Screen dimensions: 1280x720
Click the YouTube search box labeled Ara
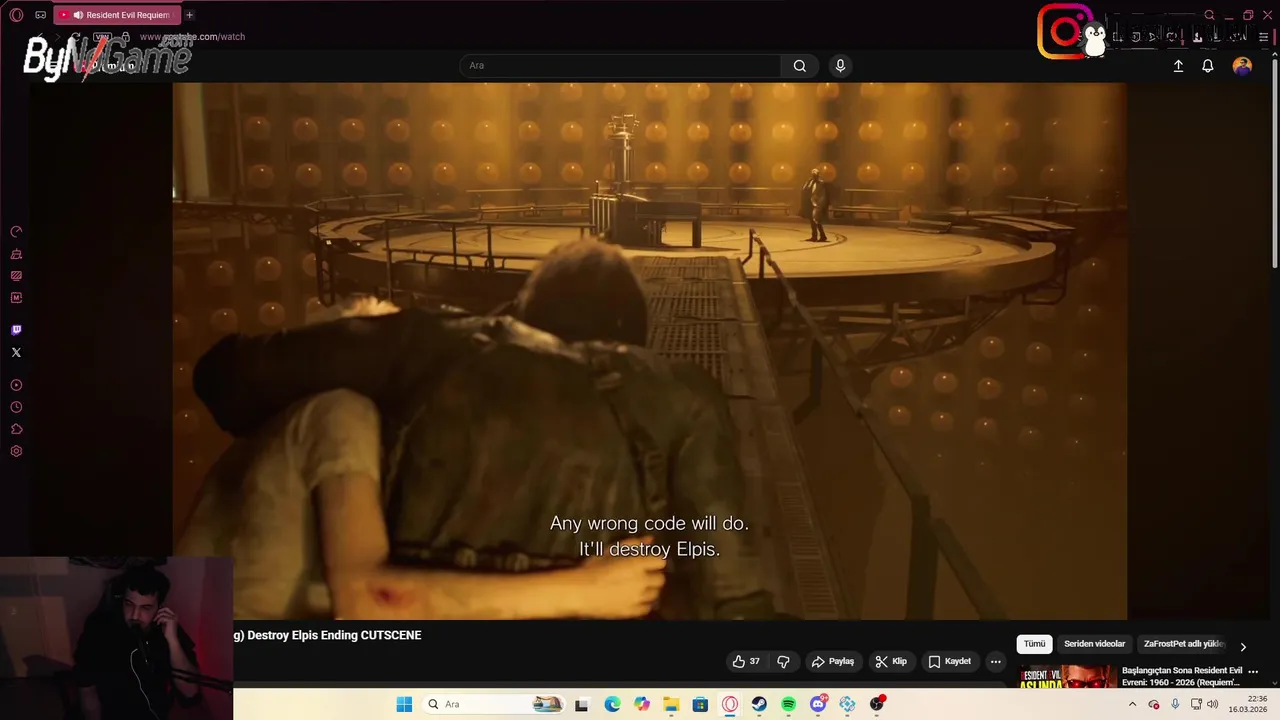[x=620, y=65]
